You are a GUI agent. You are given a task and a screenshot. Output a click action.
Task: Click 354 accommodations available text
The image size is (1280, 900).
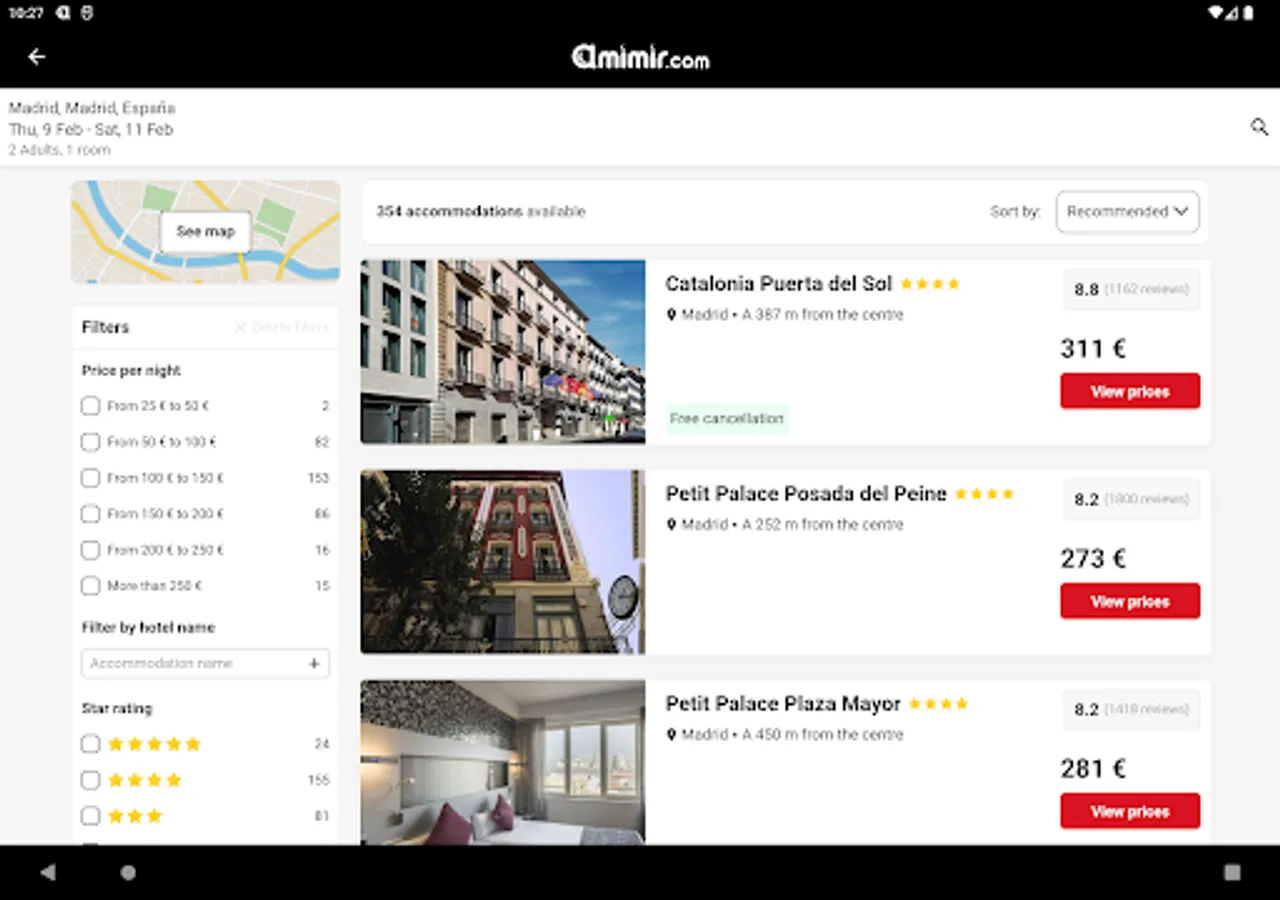tap(481, 212)
